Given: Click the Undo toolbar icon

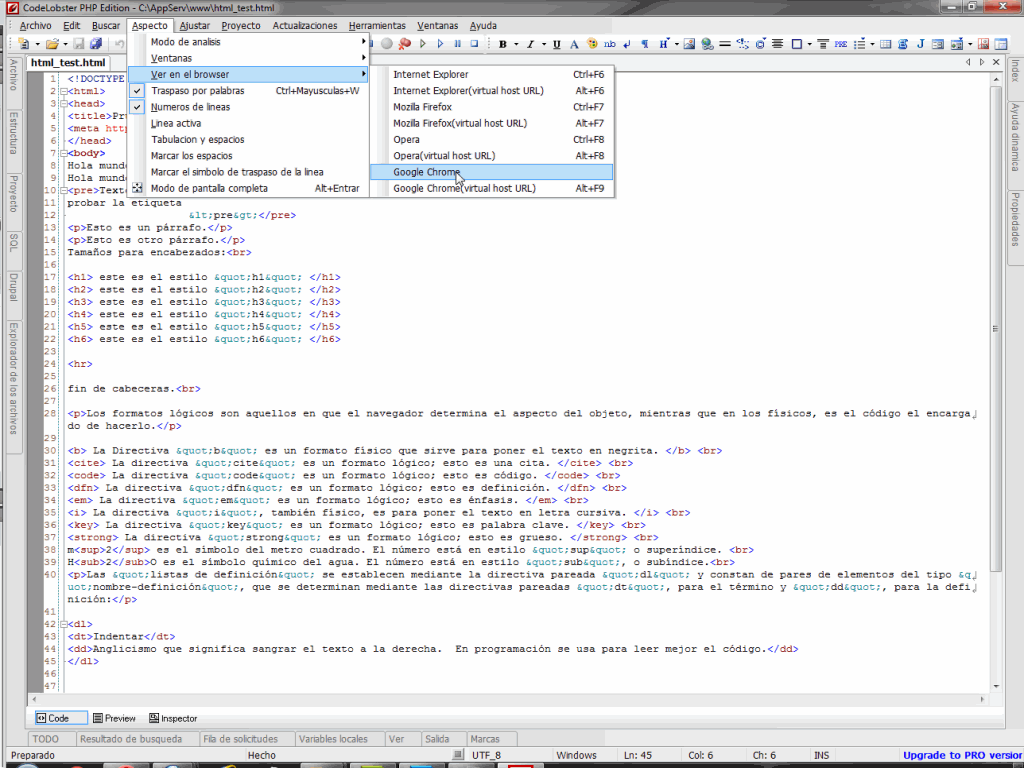Looking at the screenshot, I should point(120,44).
